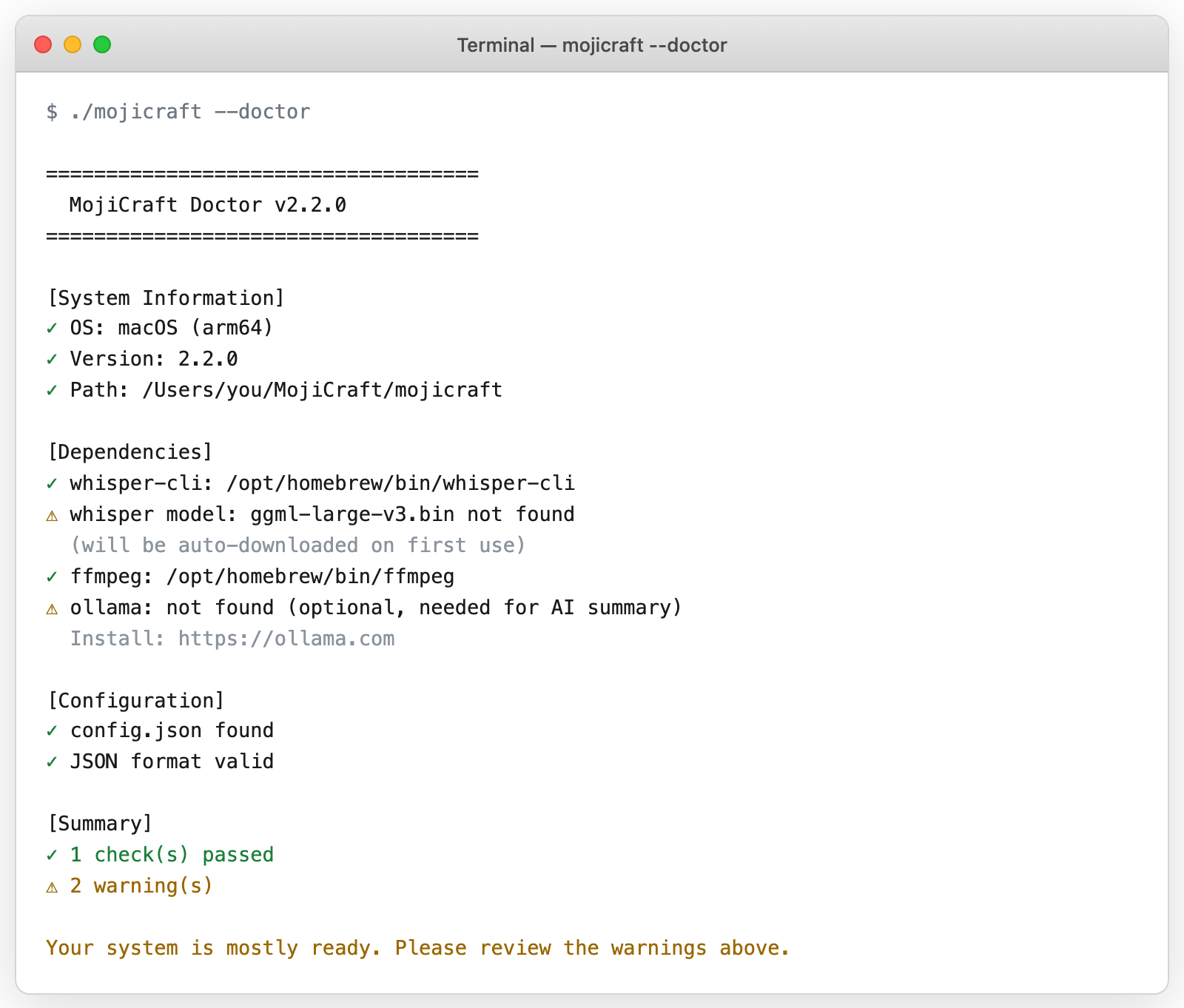
Task: Click the red close window button
Action: [43, 45]
